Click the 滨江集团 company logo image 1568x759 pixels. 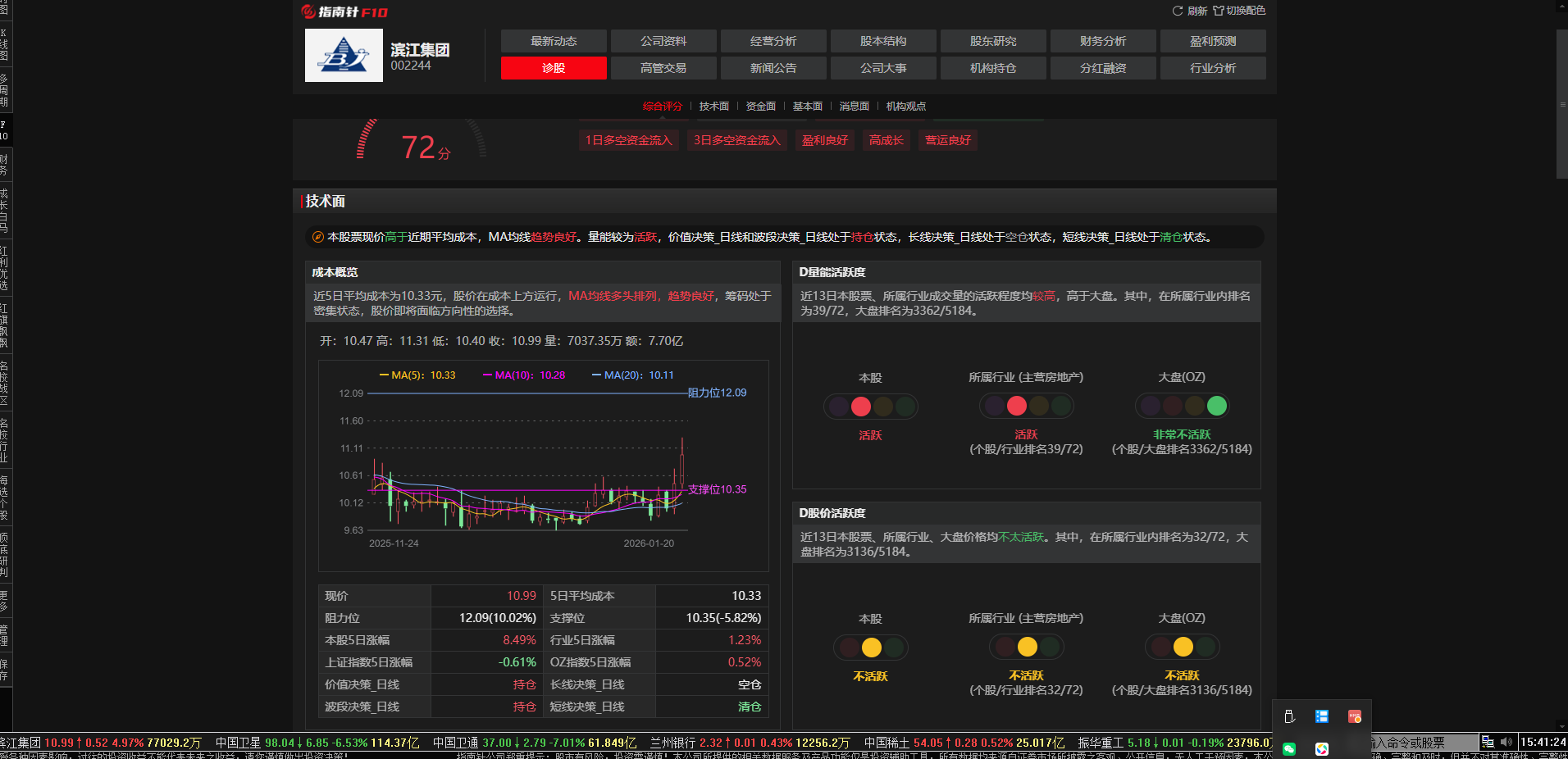coord(344,55)
